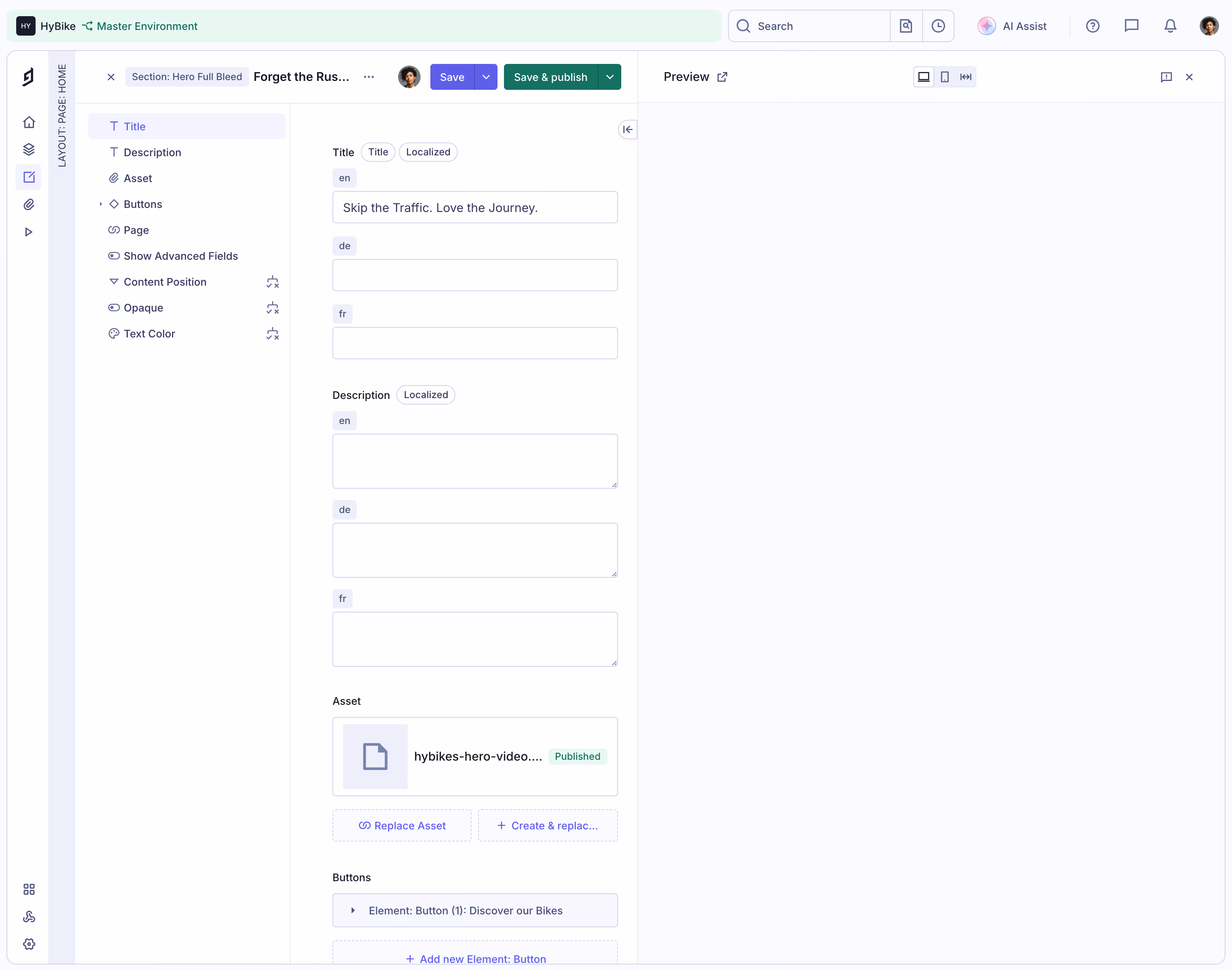Click the HY project badge

[x=25, y=26]
